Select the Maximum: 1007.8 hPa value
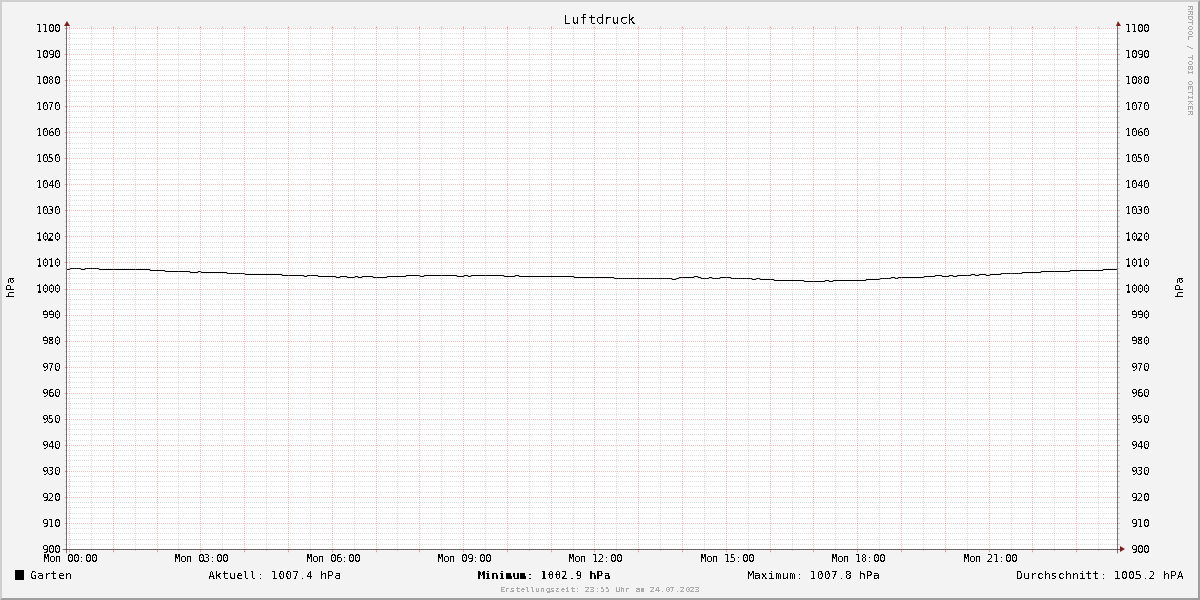 [x=813, y=575]
